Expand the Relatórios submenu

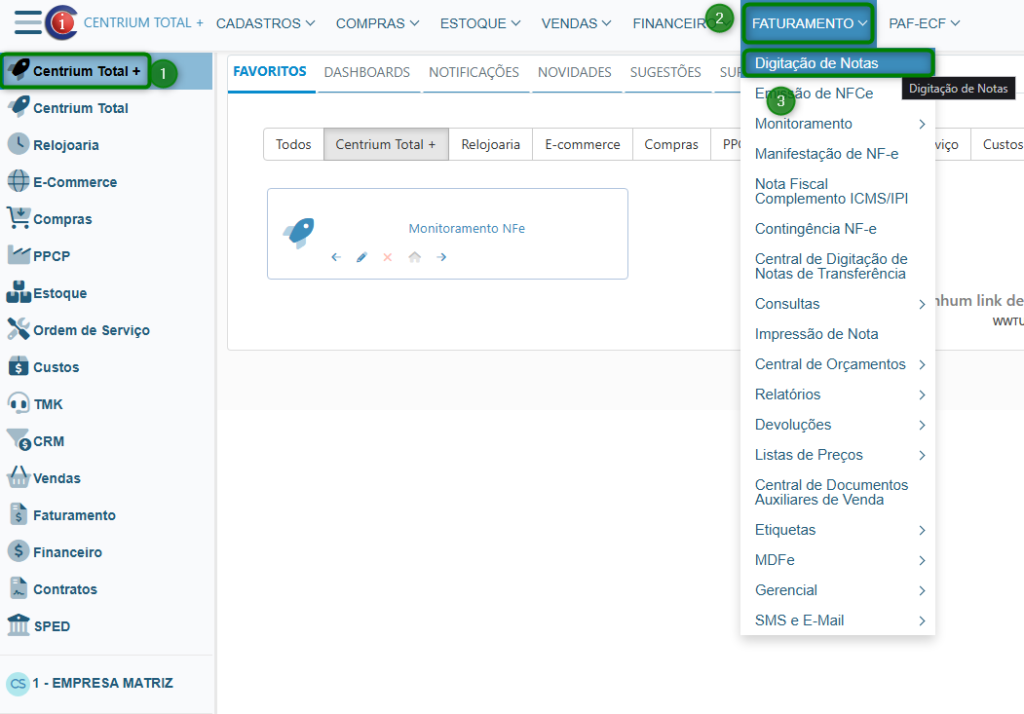pos(838,395)
